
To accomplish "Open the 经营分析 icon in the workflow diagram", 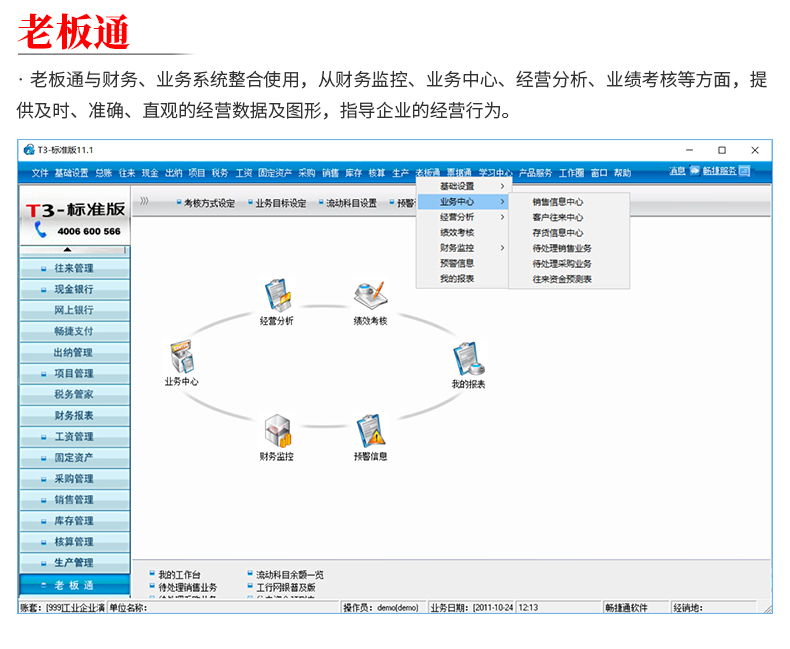I will (276, 295).
